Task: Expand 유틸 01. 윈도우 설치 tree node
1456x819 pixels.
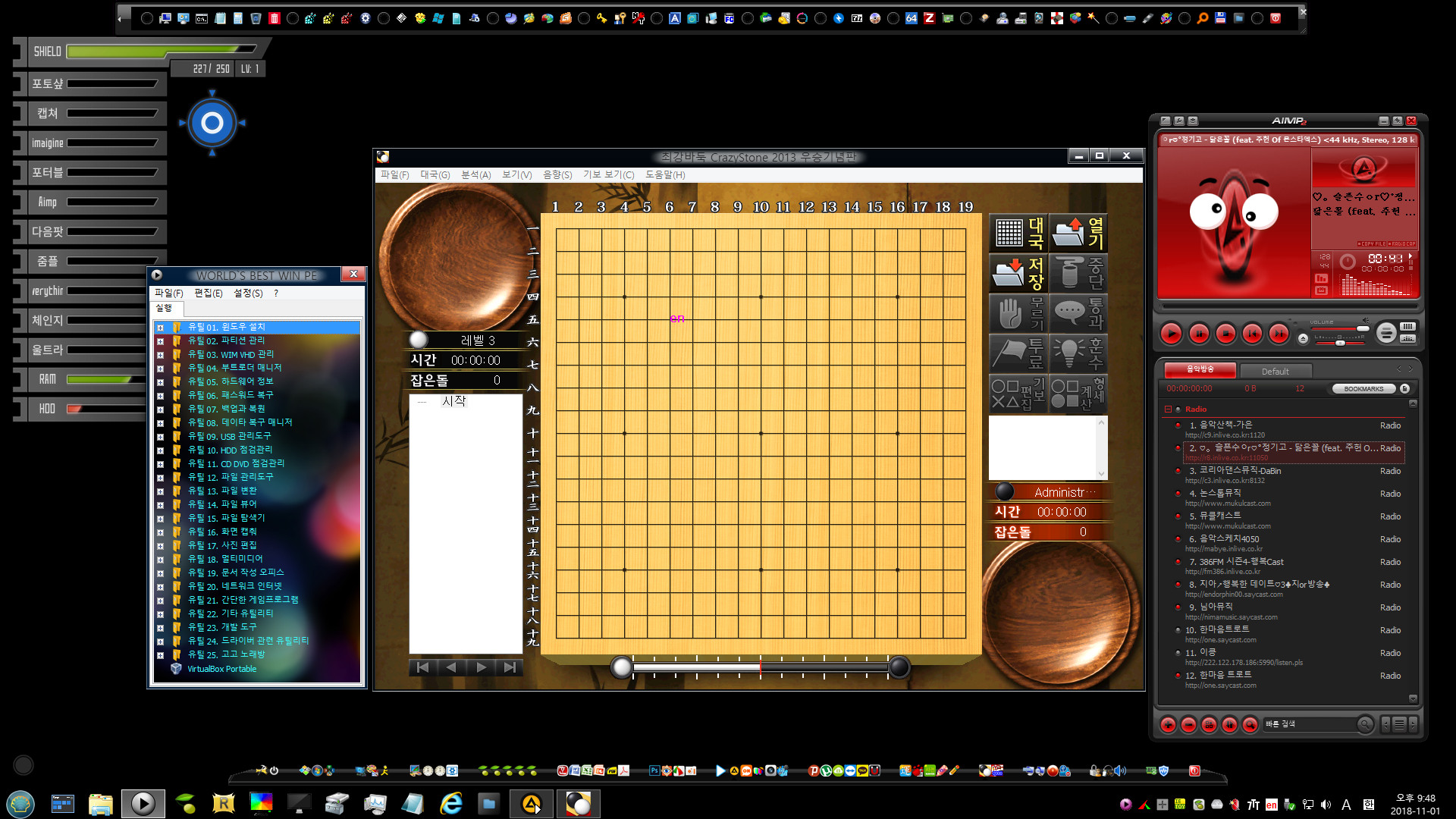Action: (x=160, y=328)
